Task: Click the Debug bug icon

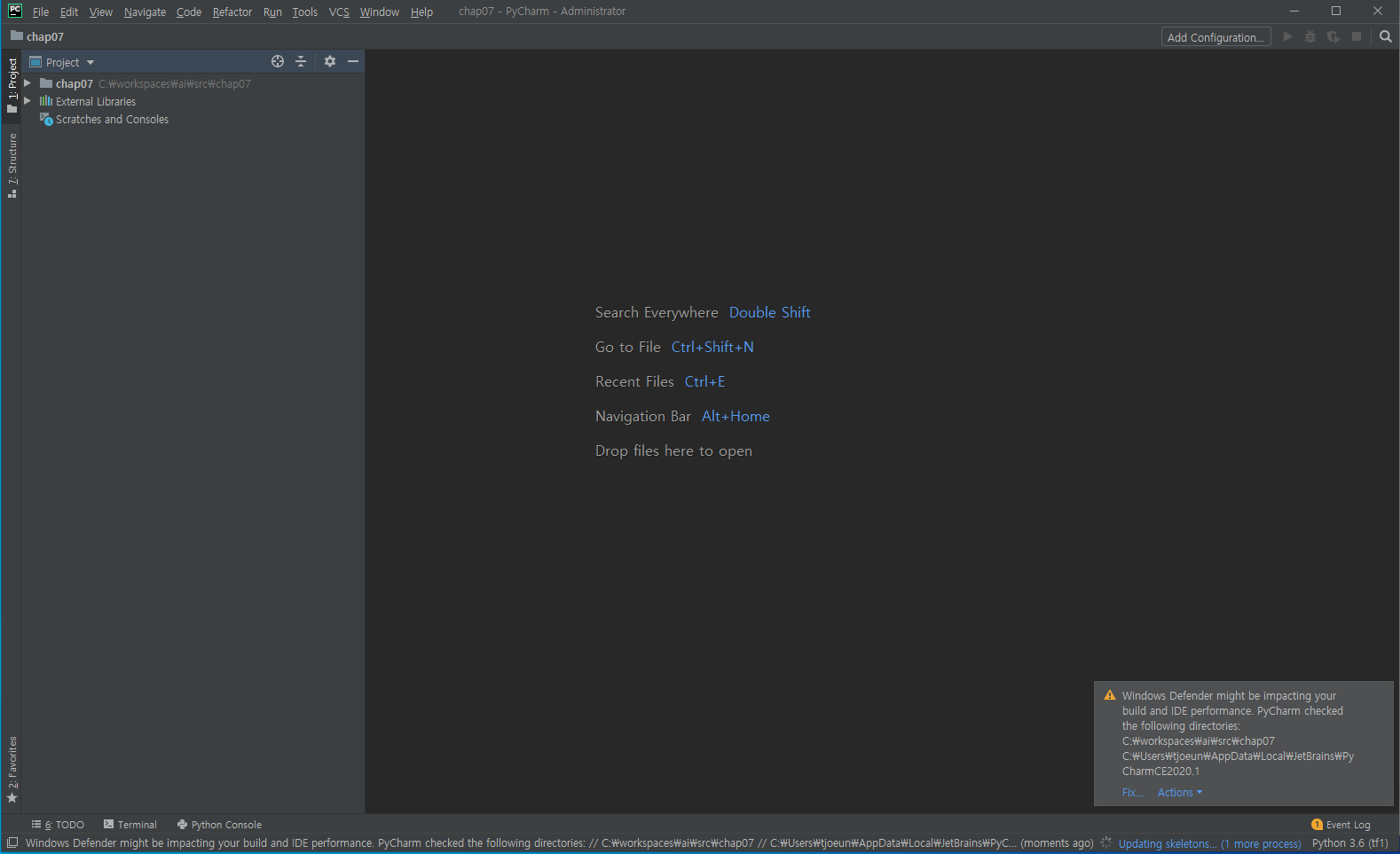Action: (1310, 36)
